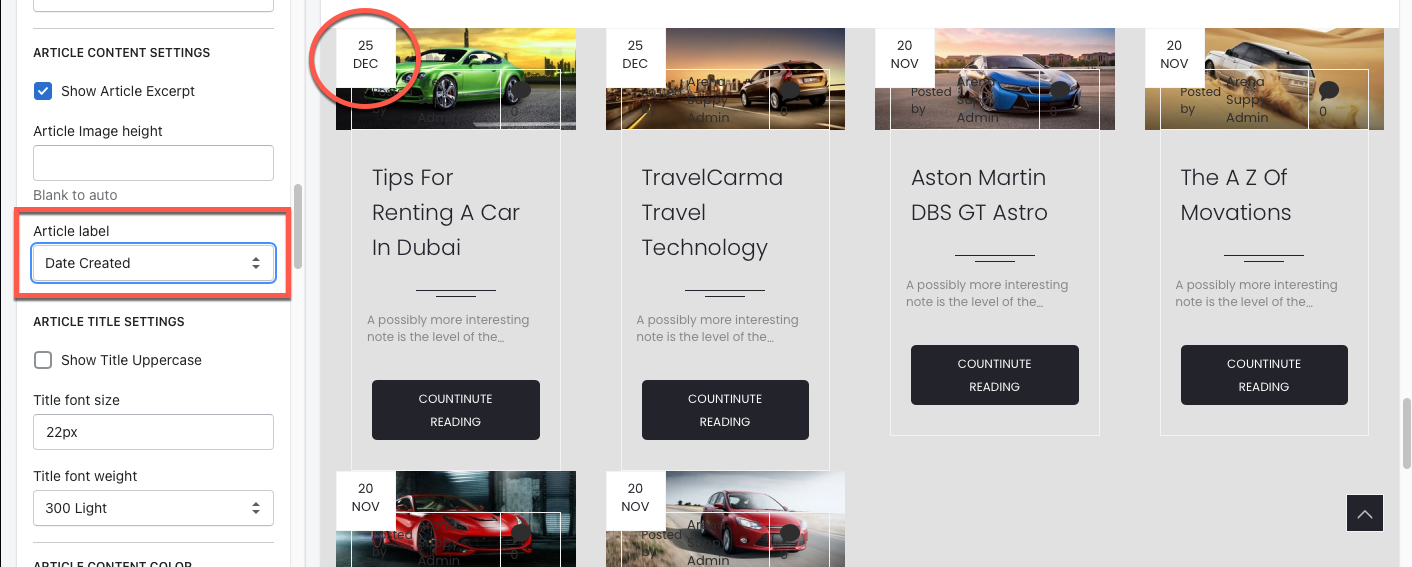1412x567 pixels.
Task: Click the 25 DEC date badge on green car
Action: point(366,55)
